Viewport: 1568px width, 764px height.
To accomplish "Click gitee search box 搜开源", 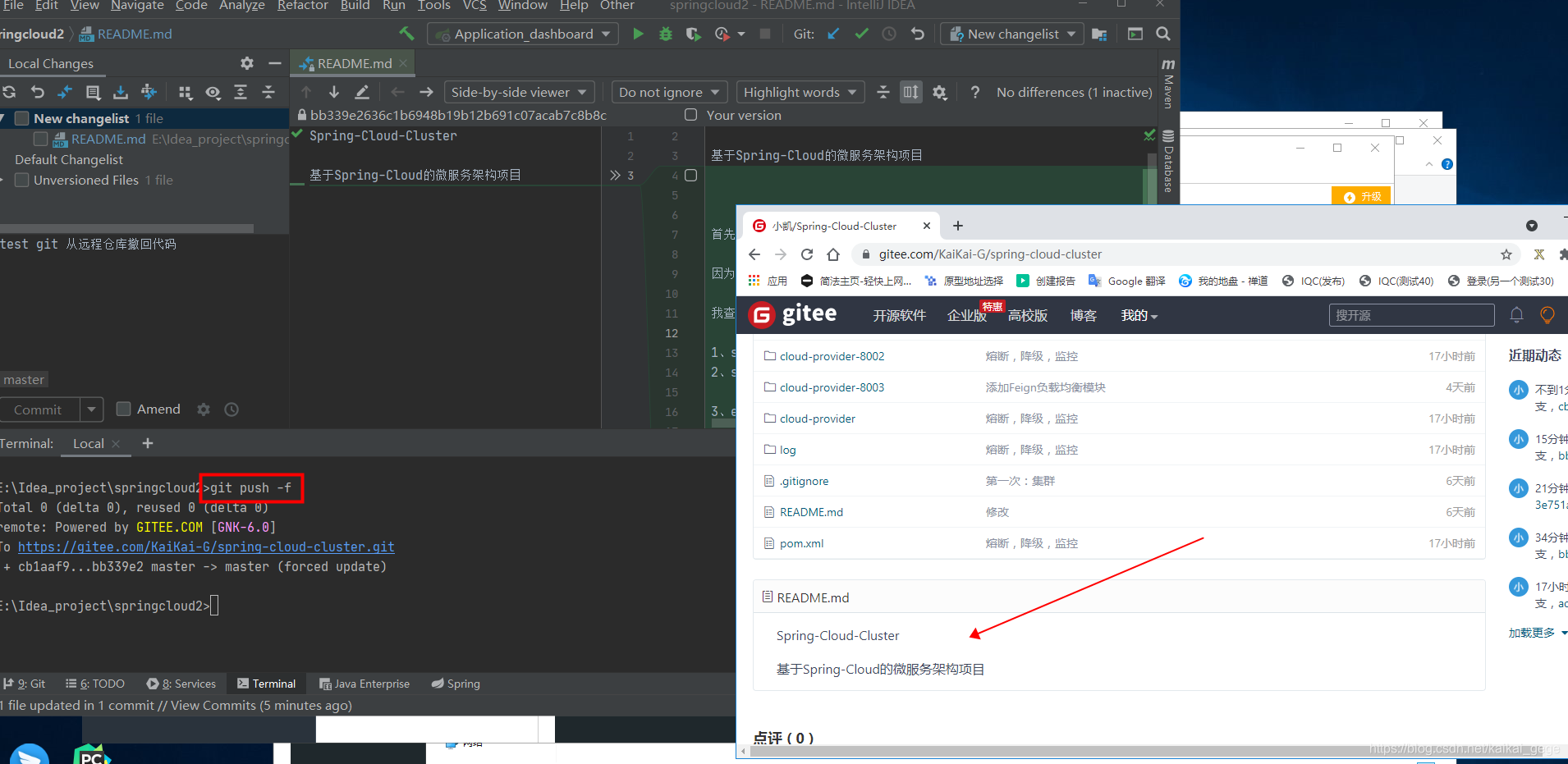I will click(1411, 315).
